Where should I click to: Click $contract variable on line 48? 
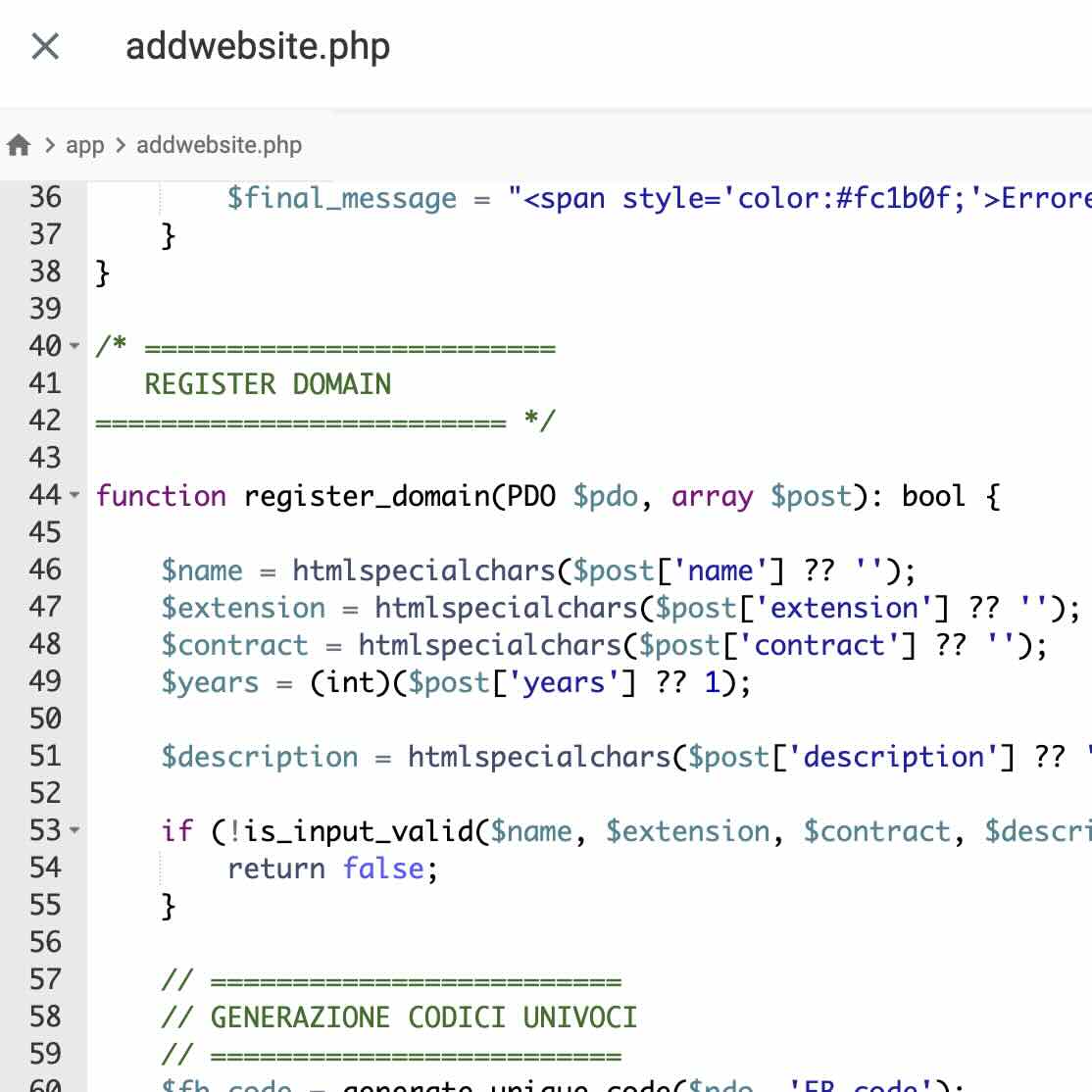coord(234,646)
